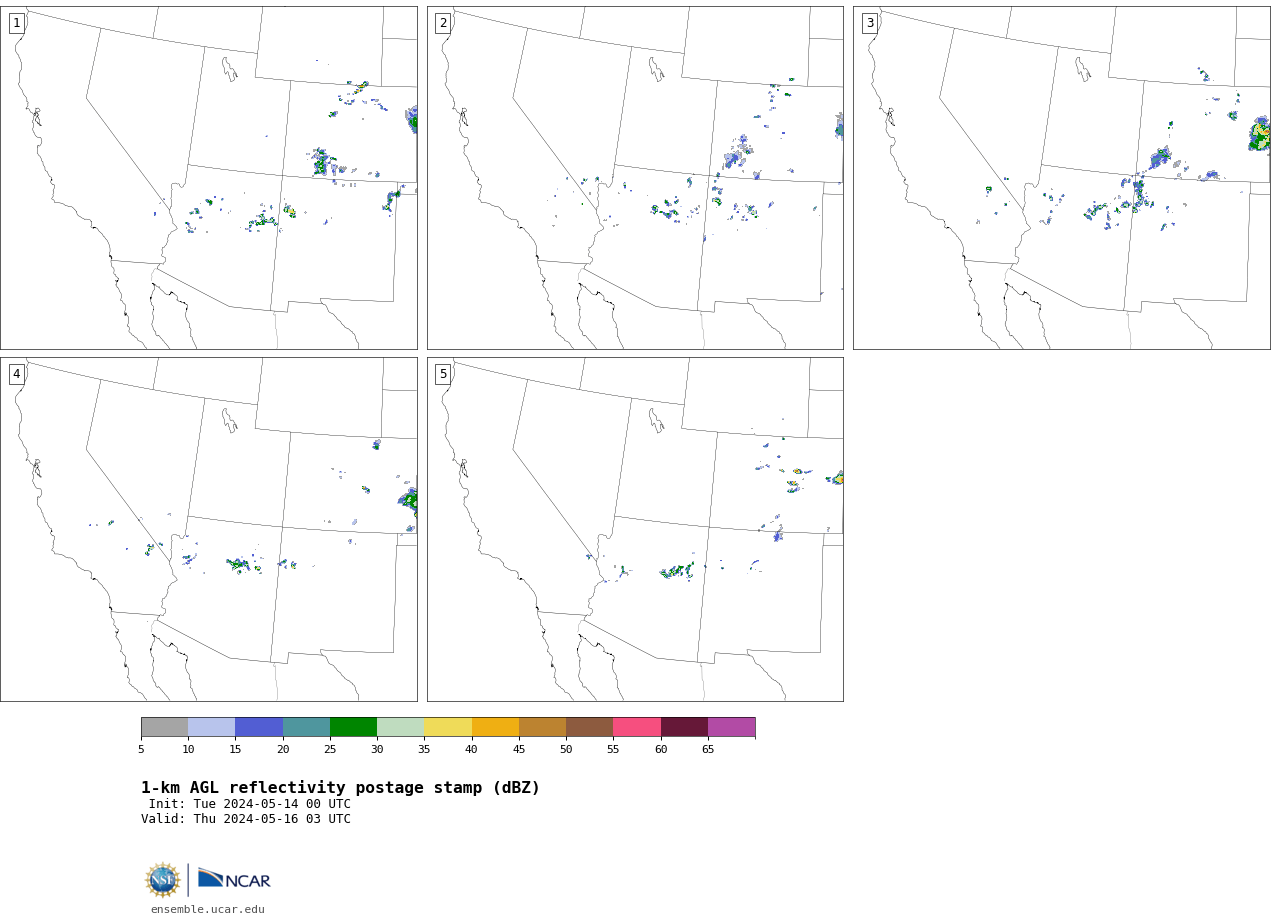Click the panel number 2 label

tap(443, 23)
